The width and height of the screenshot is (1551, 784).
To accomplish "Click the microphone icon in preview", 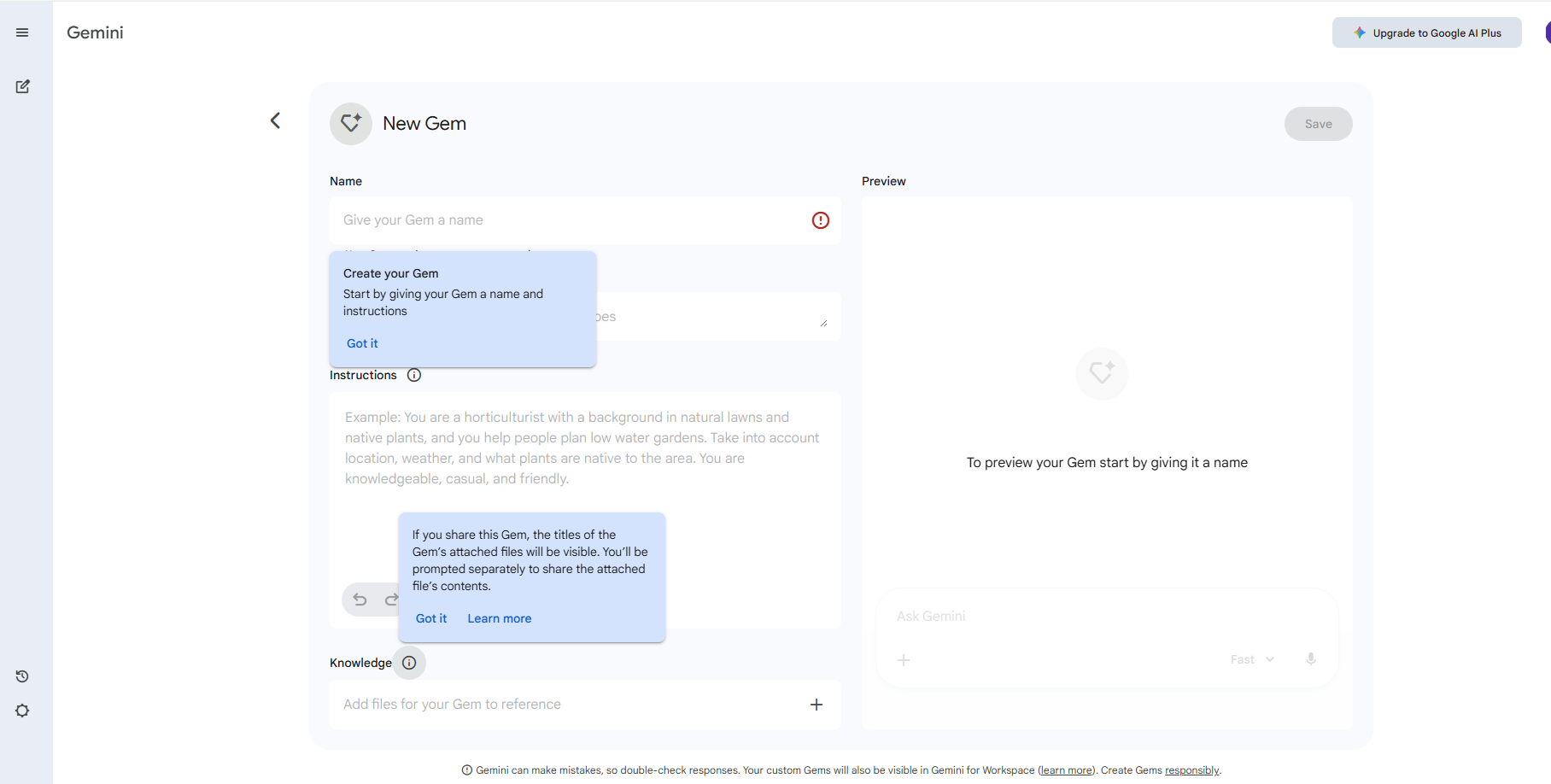I will click(x=1311, y=659).
